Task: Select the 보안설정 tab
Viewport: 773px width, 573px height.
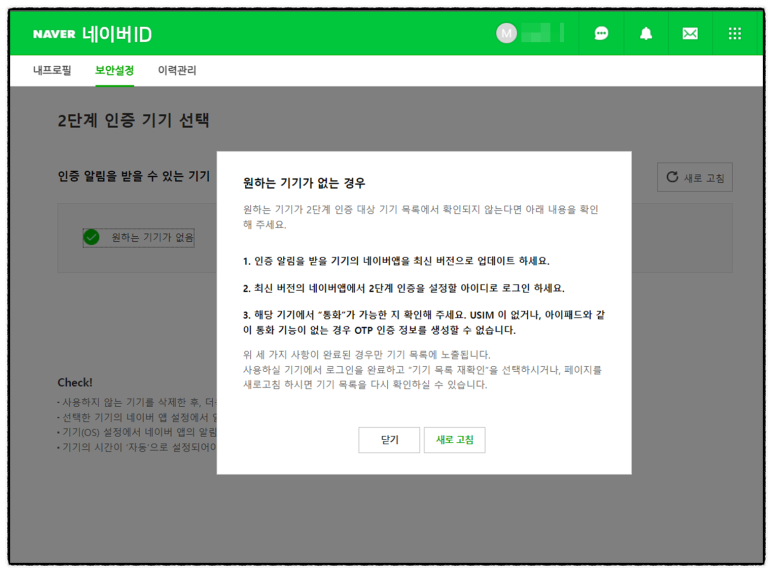Action: click(x=114, y=71)
